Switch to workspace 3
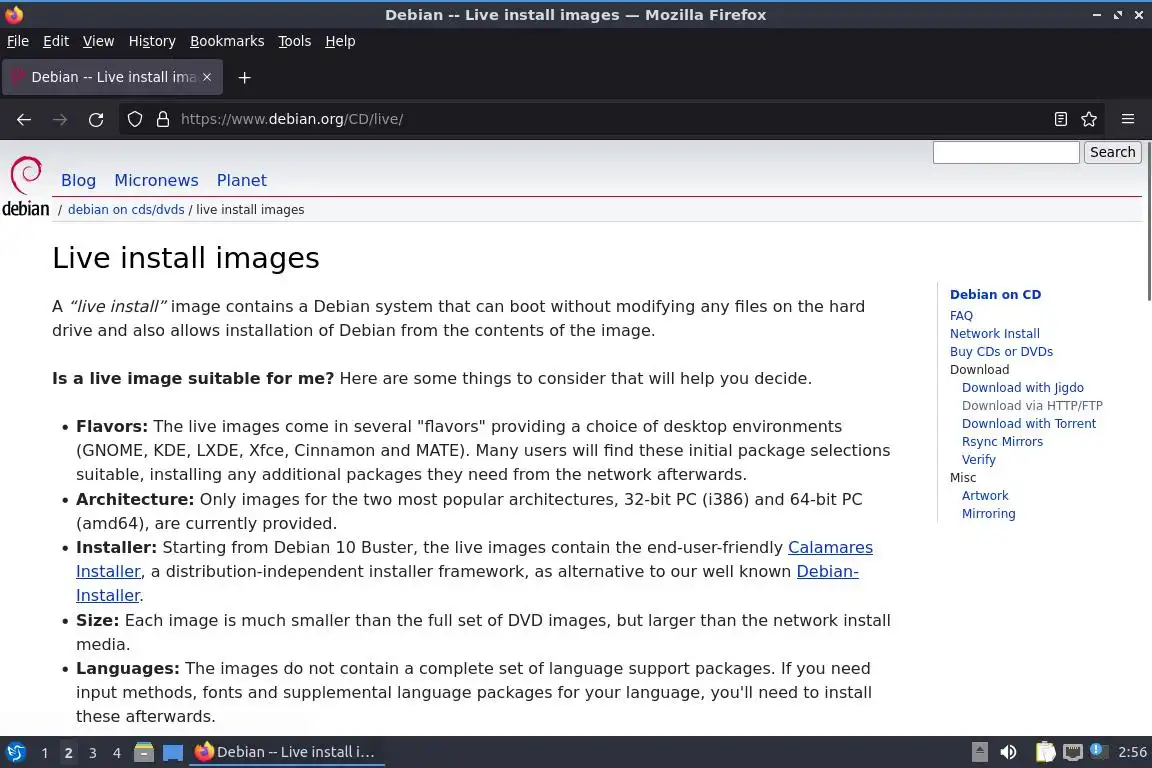The height and width of the screenshot is (768, 1152). [x=93, y=753]
